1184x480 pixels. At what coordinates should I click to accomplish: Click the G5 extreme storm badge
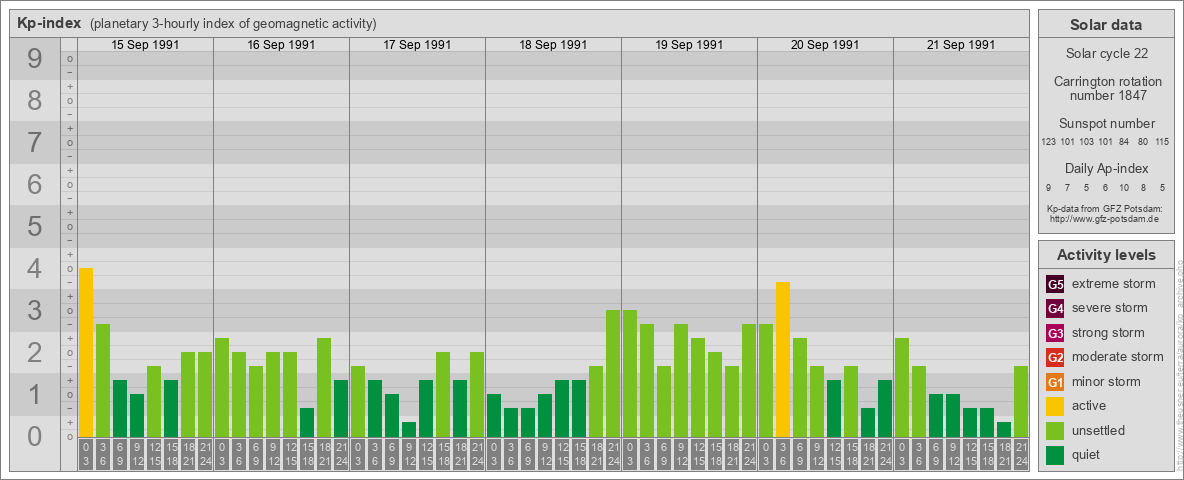[1055, 284]
